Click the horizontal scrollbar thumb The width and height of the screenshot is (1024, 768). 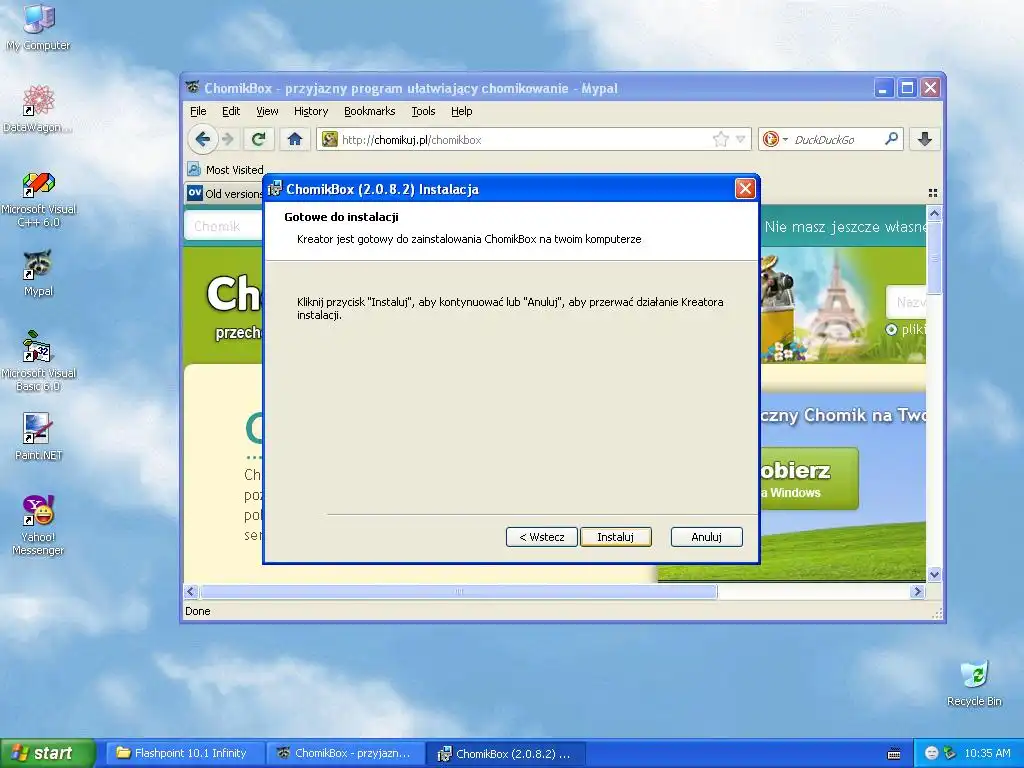[458, 592]
